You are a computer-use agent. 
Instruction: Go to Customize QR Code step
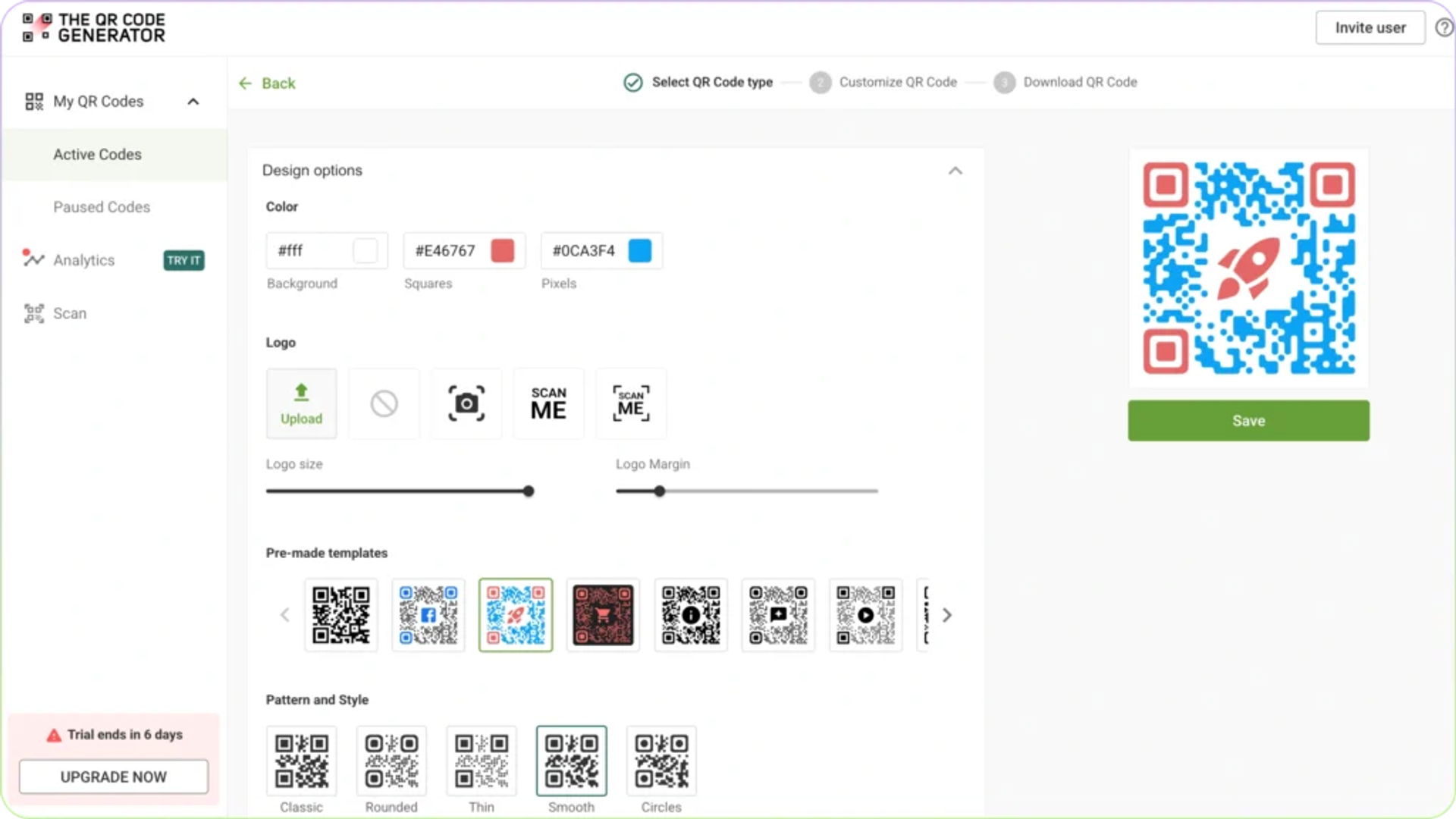898,82
